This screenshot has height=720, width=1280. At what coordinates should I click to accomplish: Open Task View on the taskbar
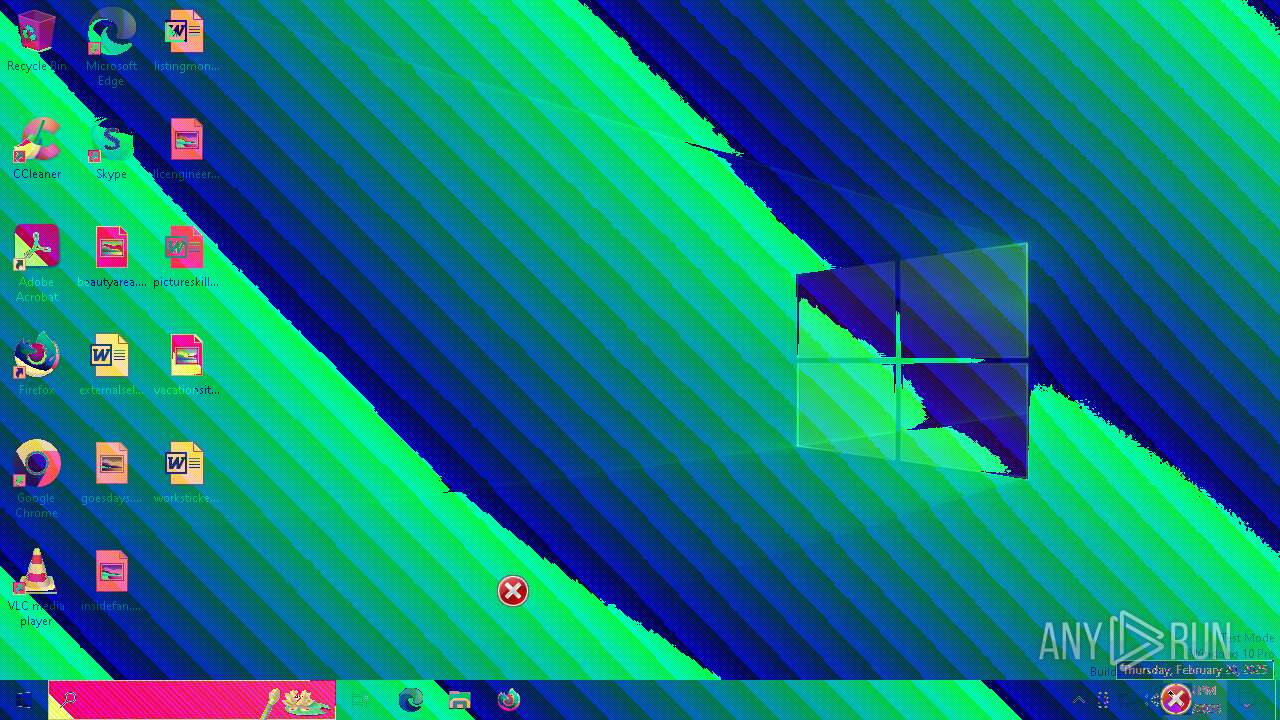(x=360, y=700)
